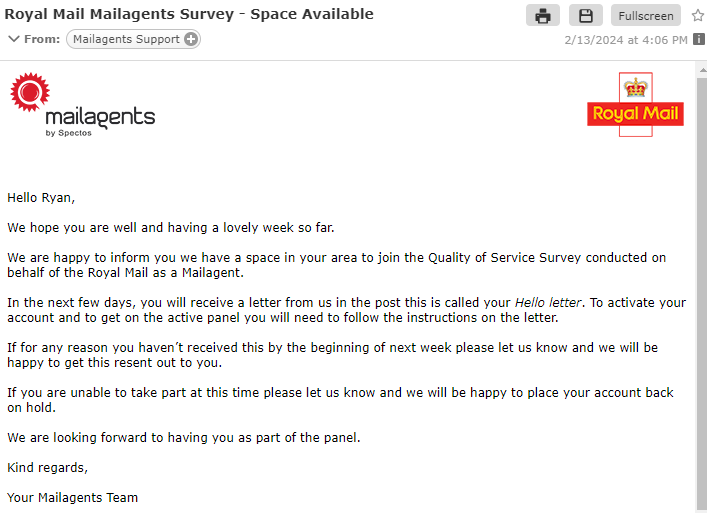The image size is (707, 513).
Task: Click the 'by Spectos' text under the logo
Action: click(69, 133)
